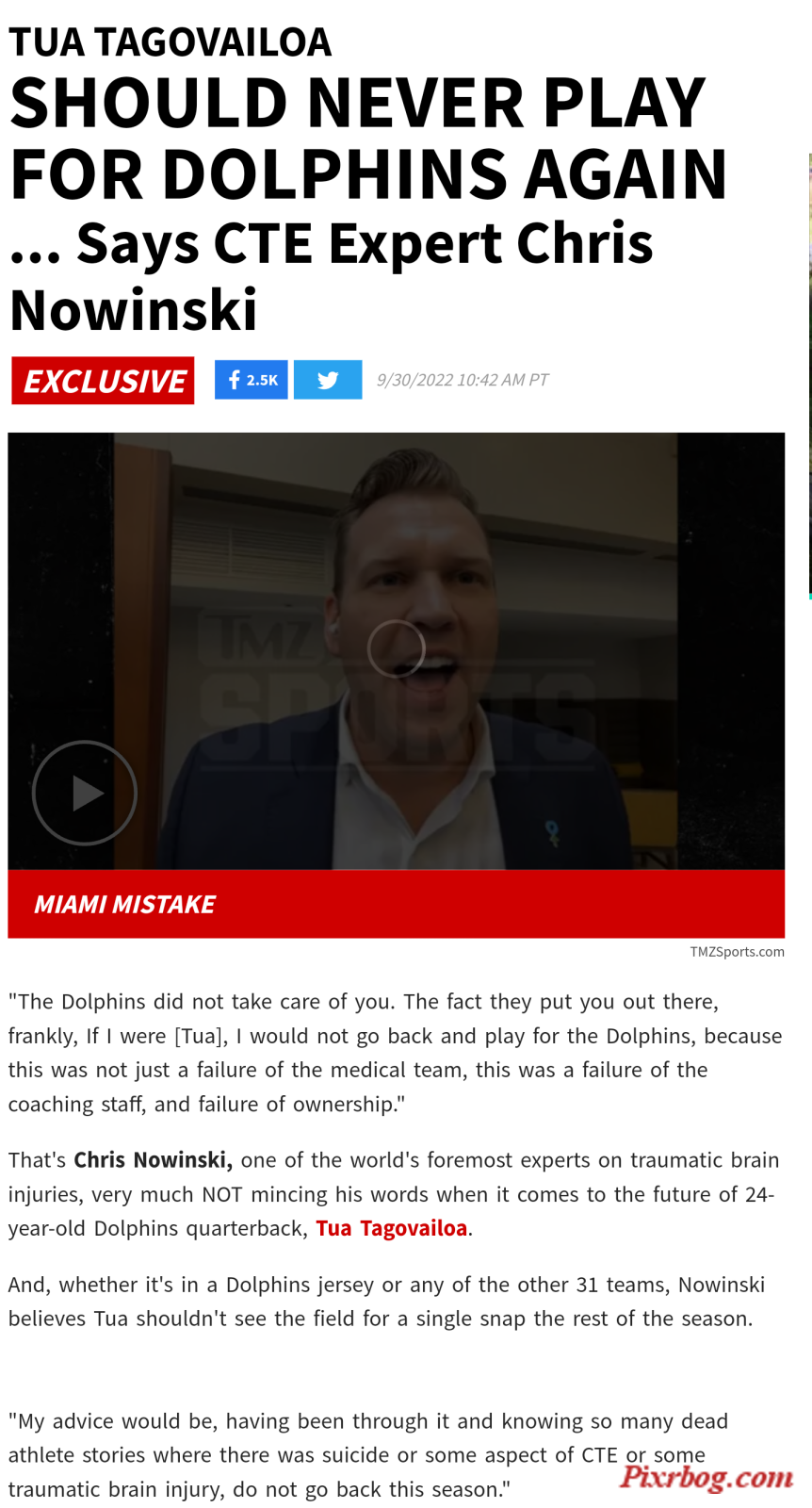Open the SHOULD NEVER PLAY FOR DOLPHINS AGAIN headline
Viewport: 812px width, 1508px height.
(x=368, y=139)
